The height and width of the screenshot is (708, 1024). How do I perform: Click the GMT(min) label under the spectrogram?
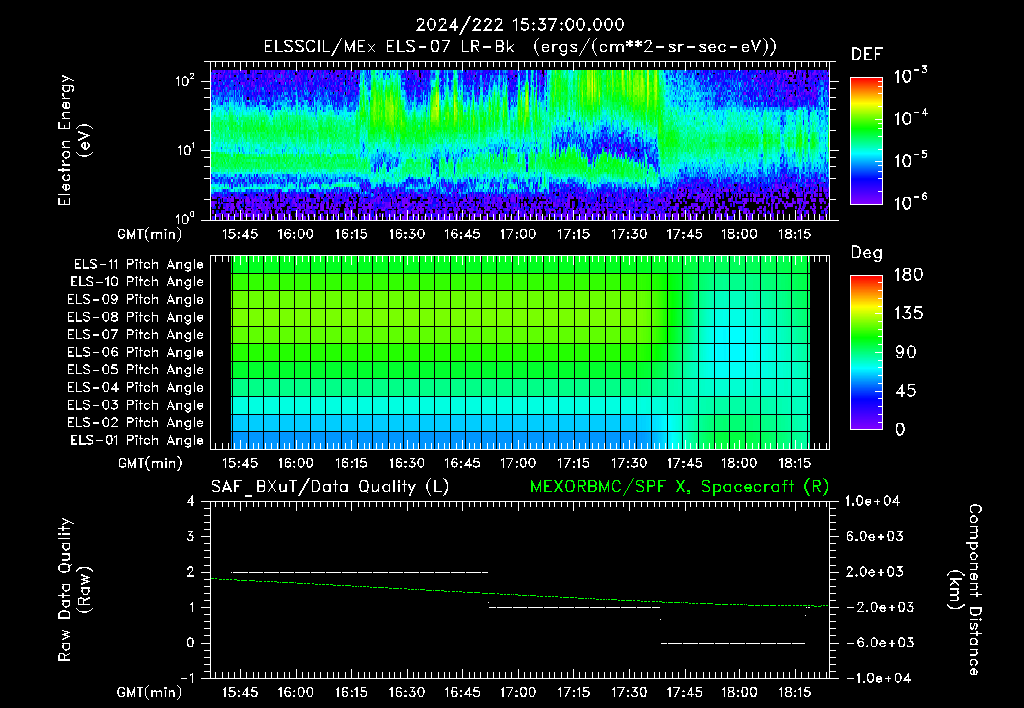[150, 234]
